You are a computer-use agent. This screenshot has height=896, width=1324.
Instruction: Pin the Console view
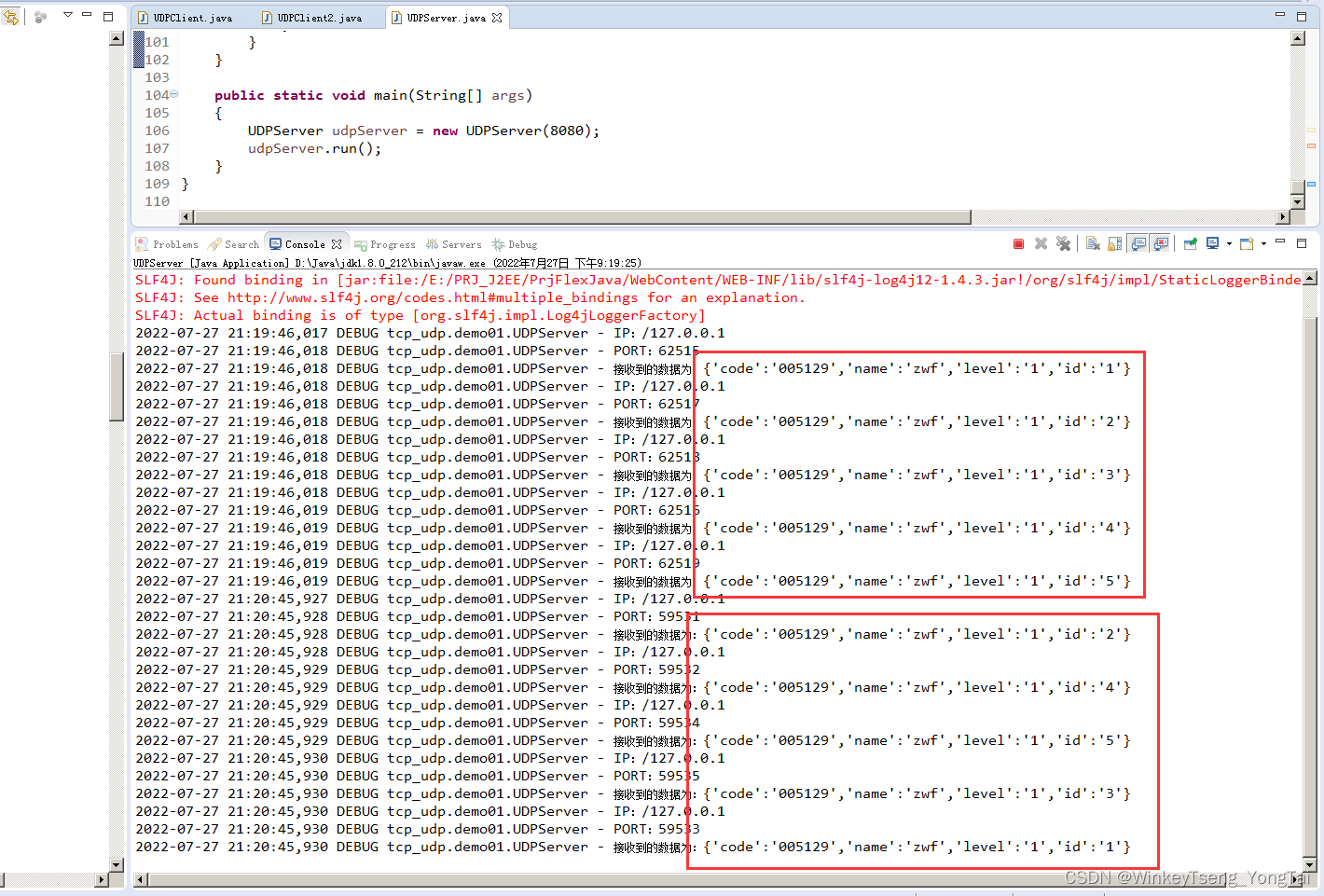tap(1190, 243)
